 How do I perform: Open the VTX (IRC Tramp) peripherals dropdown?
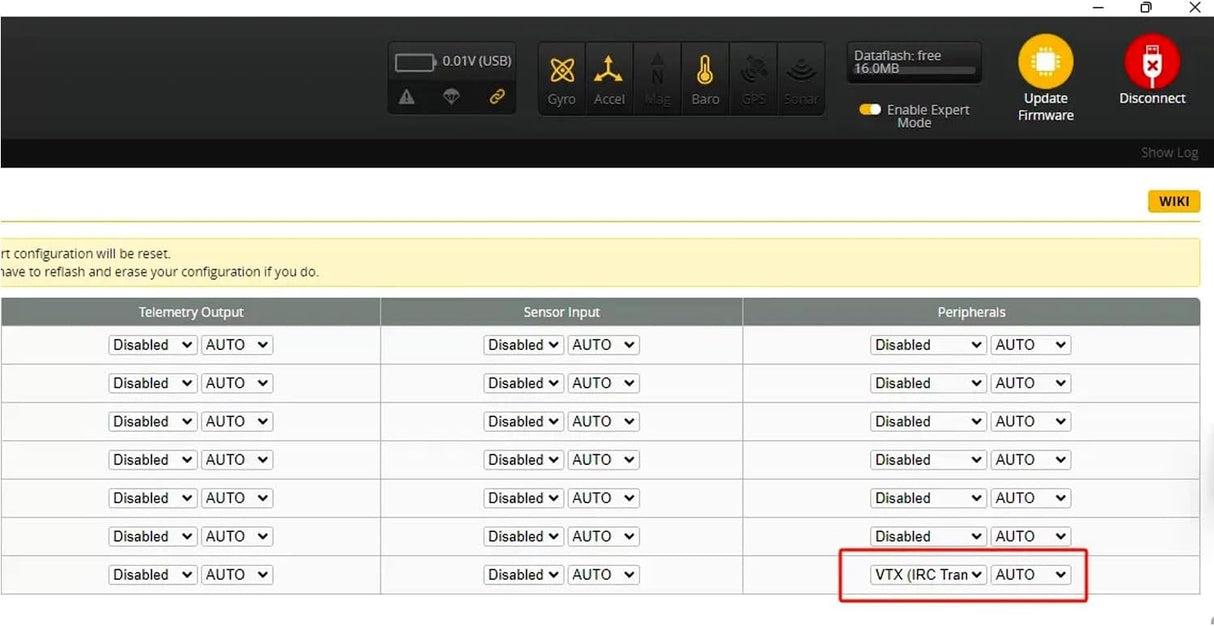[x=928, y=575]
